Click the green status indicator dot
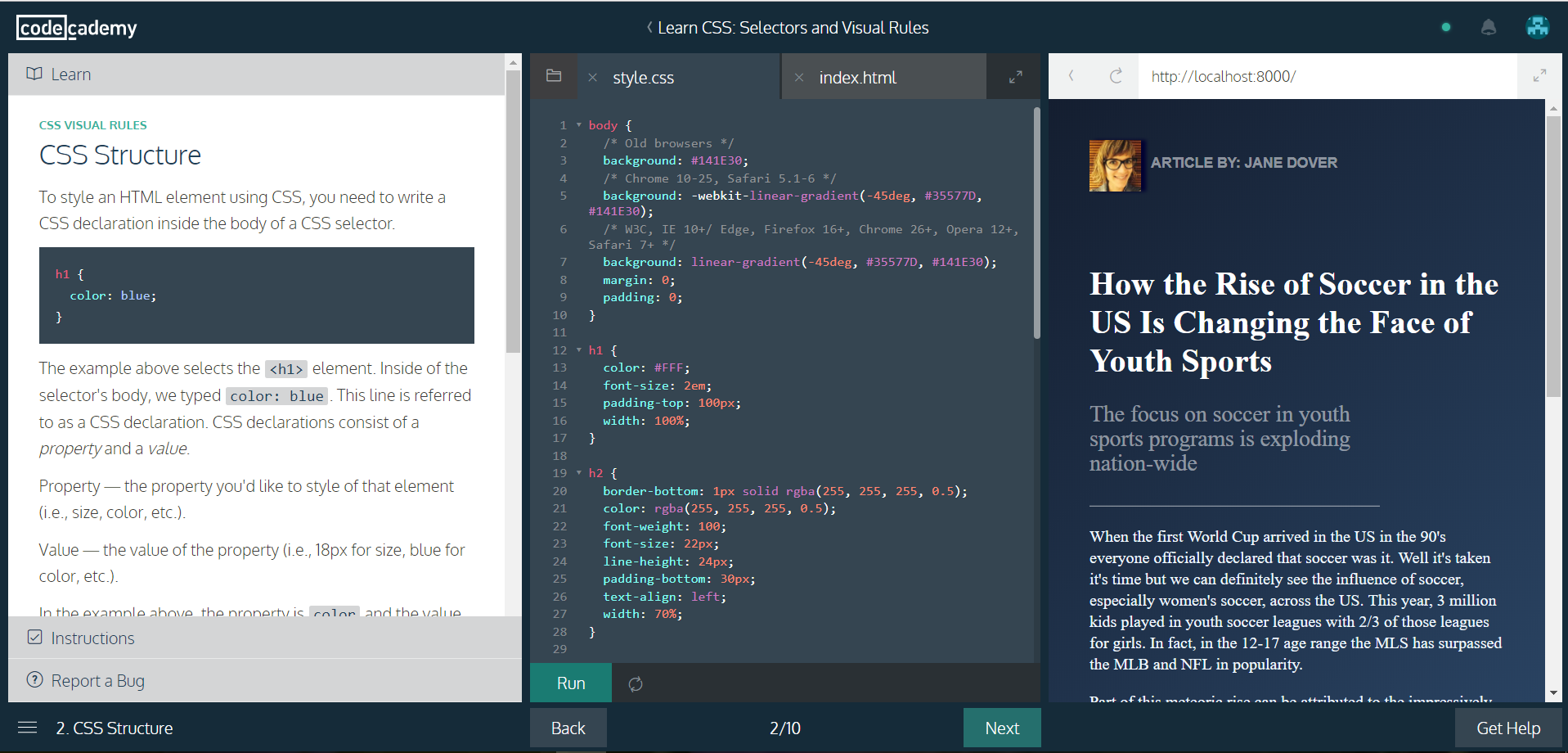 (x=1445, y=26)
